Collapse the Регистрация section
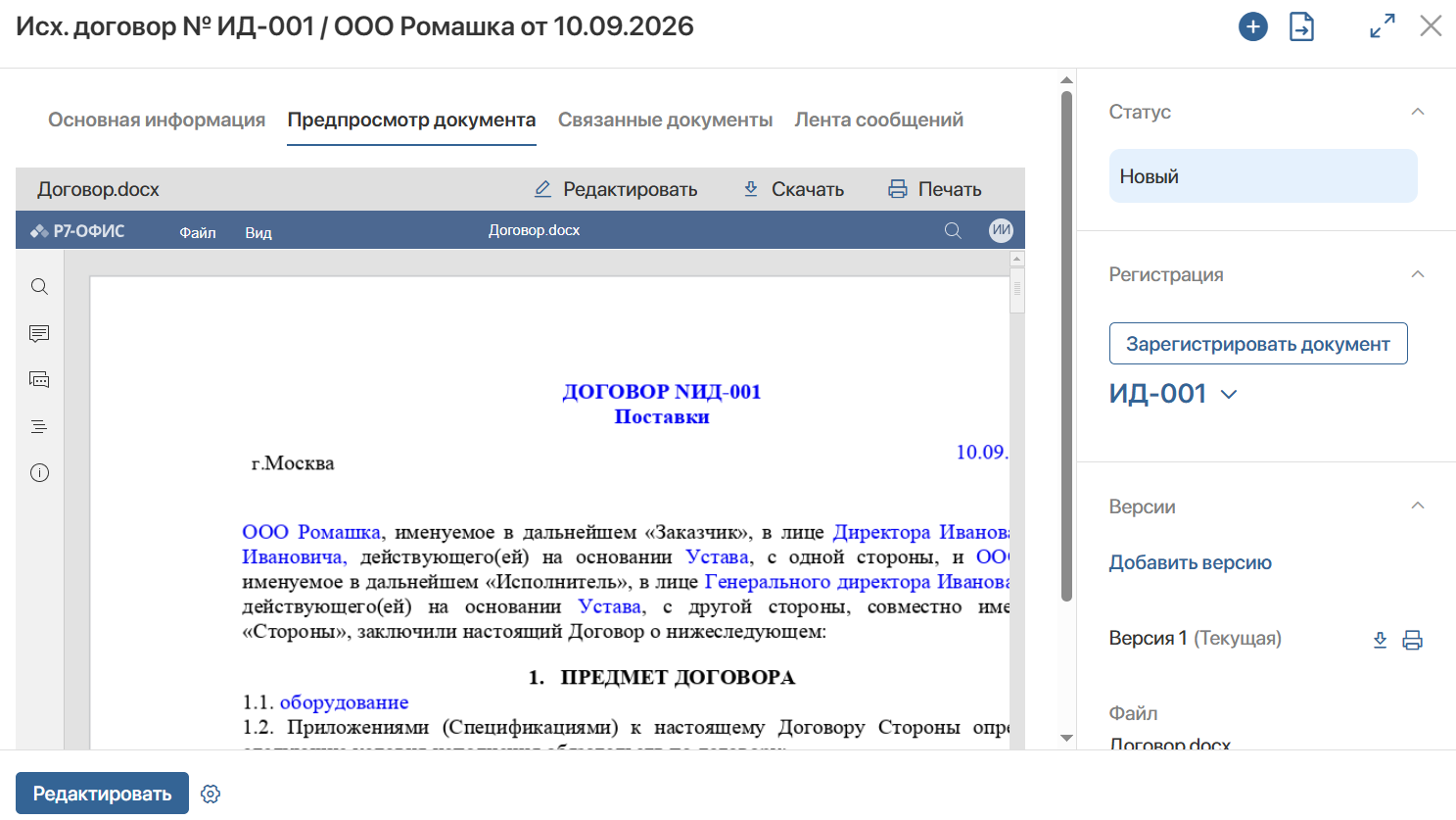1456x820 pixels. tap(1417, 274)
